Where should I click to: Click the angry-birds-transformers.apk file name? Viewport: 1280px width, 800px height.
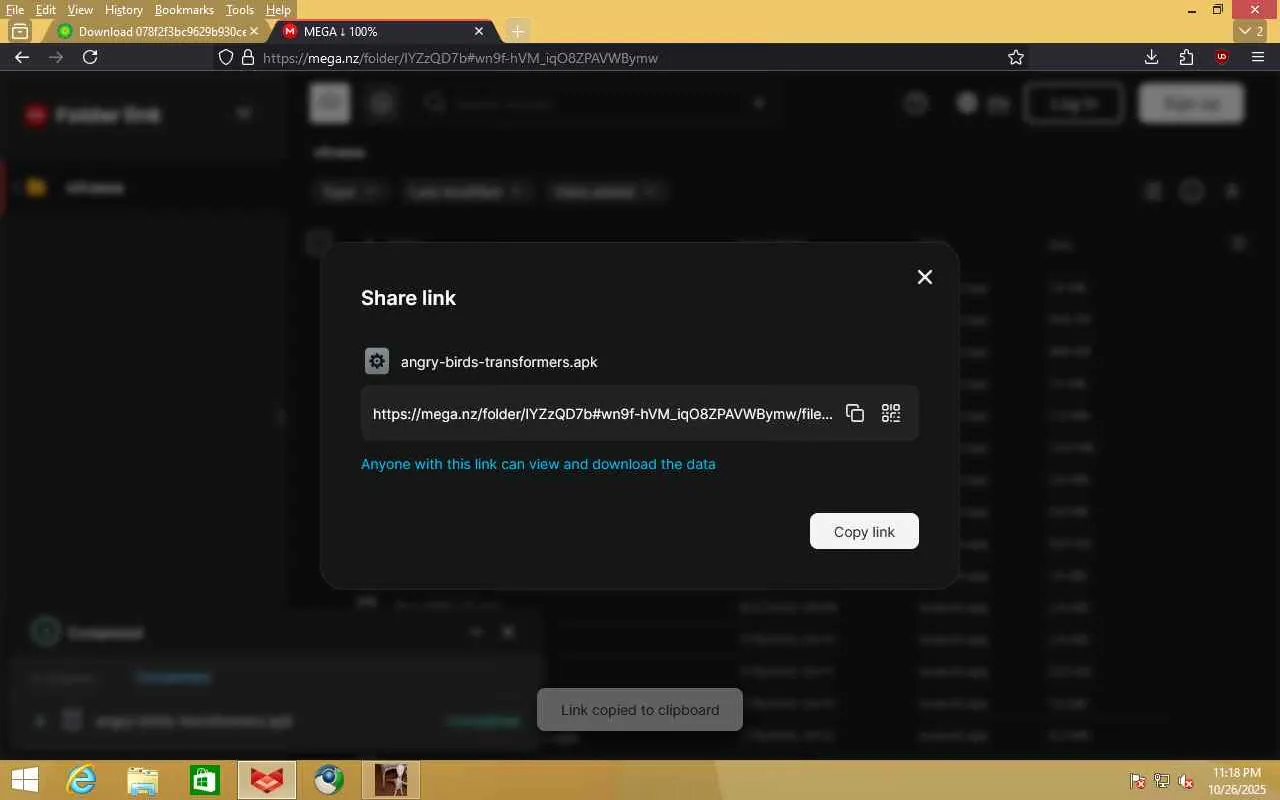point(499,362)
